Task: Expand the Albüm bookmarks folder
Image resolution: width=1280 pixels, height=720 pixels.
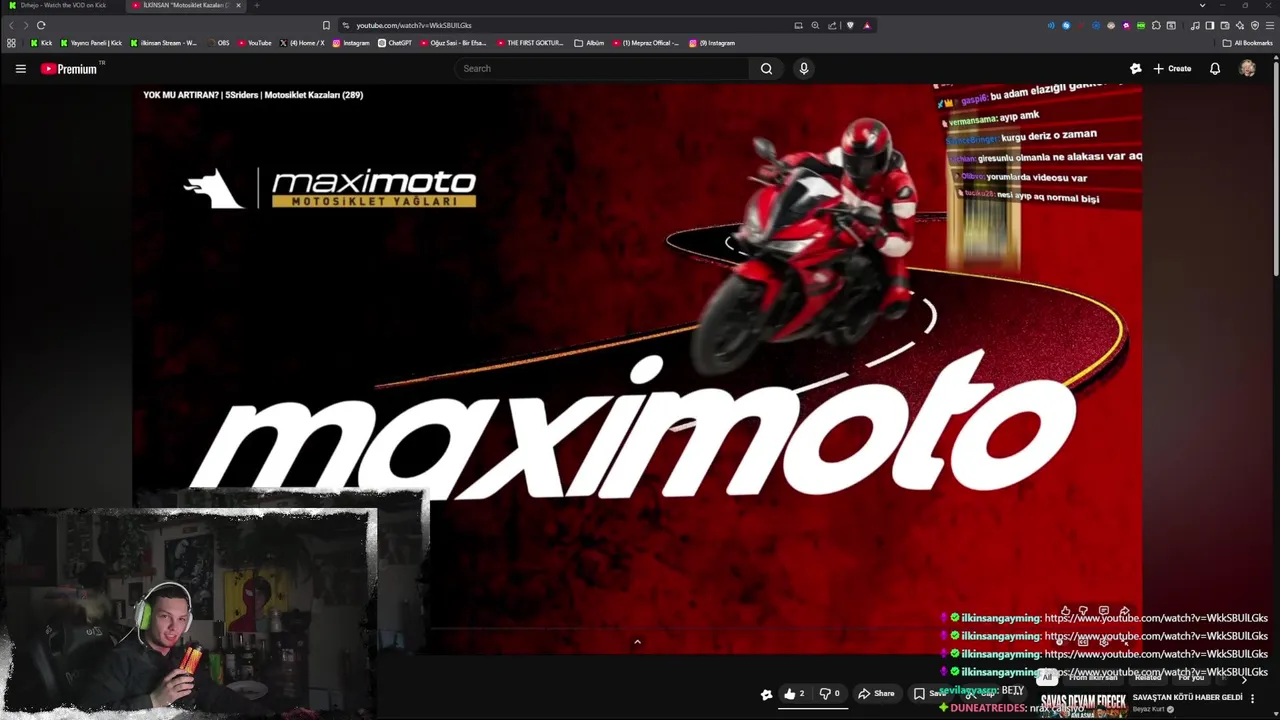Action: 589,43
